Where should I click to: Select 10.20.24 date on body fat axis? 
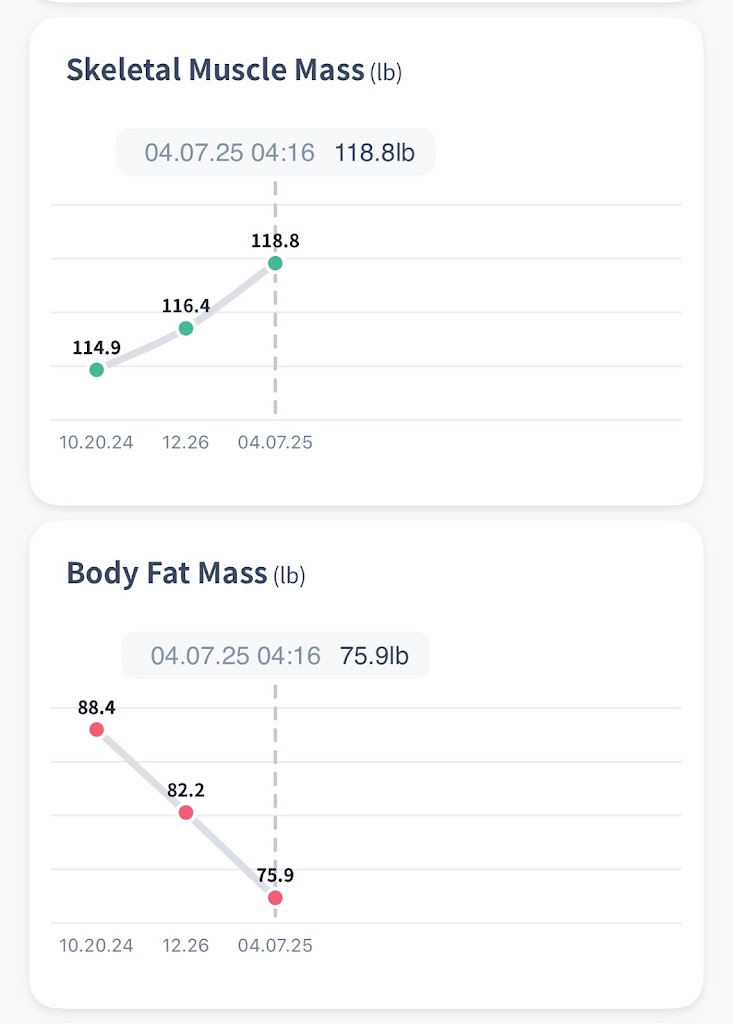coord(97,945)
